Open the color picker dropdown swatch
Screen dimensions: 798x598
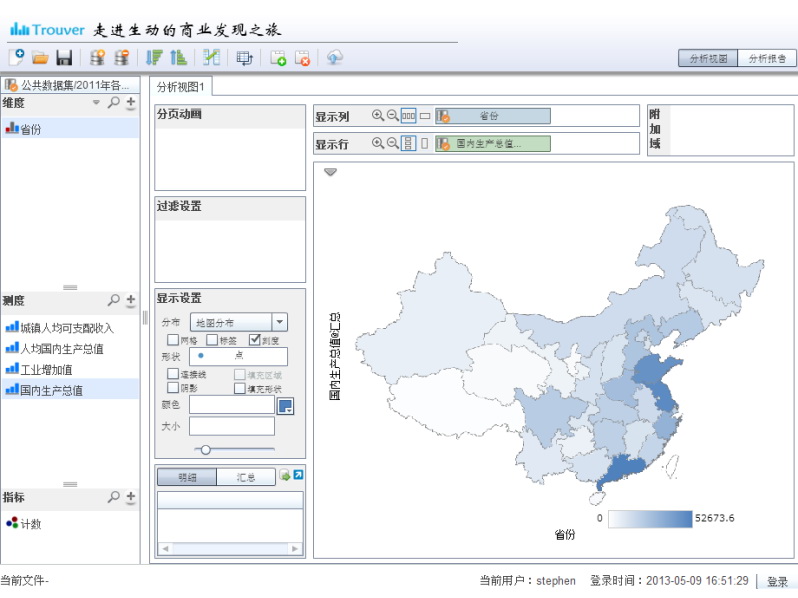tap(286, 406)
